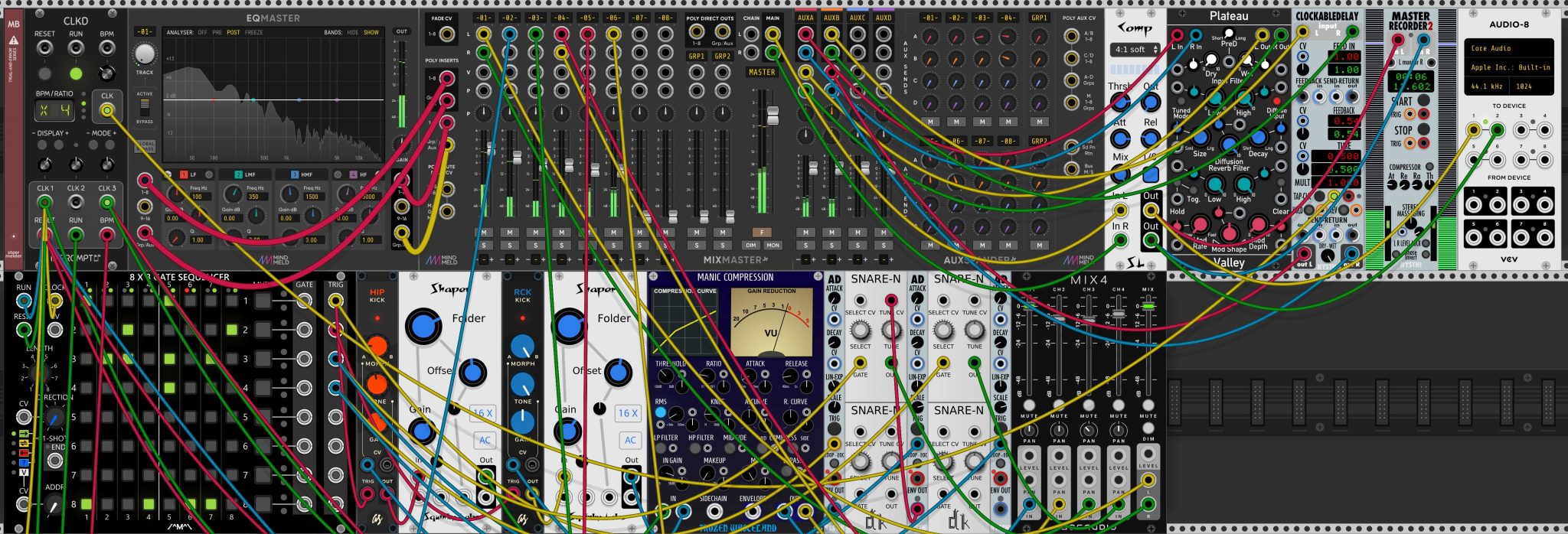Click the MixMaster DIM button
This screenshot has height=534, width=1568.
tap(751, 246)
